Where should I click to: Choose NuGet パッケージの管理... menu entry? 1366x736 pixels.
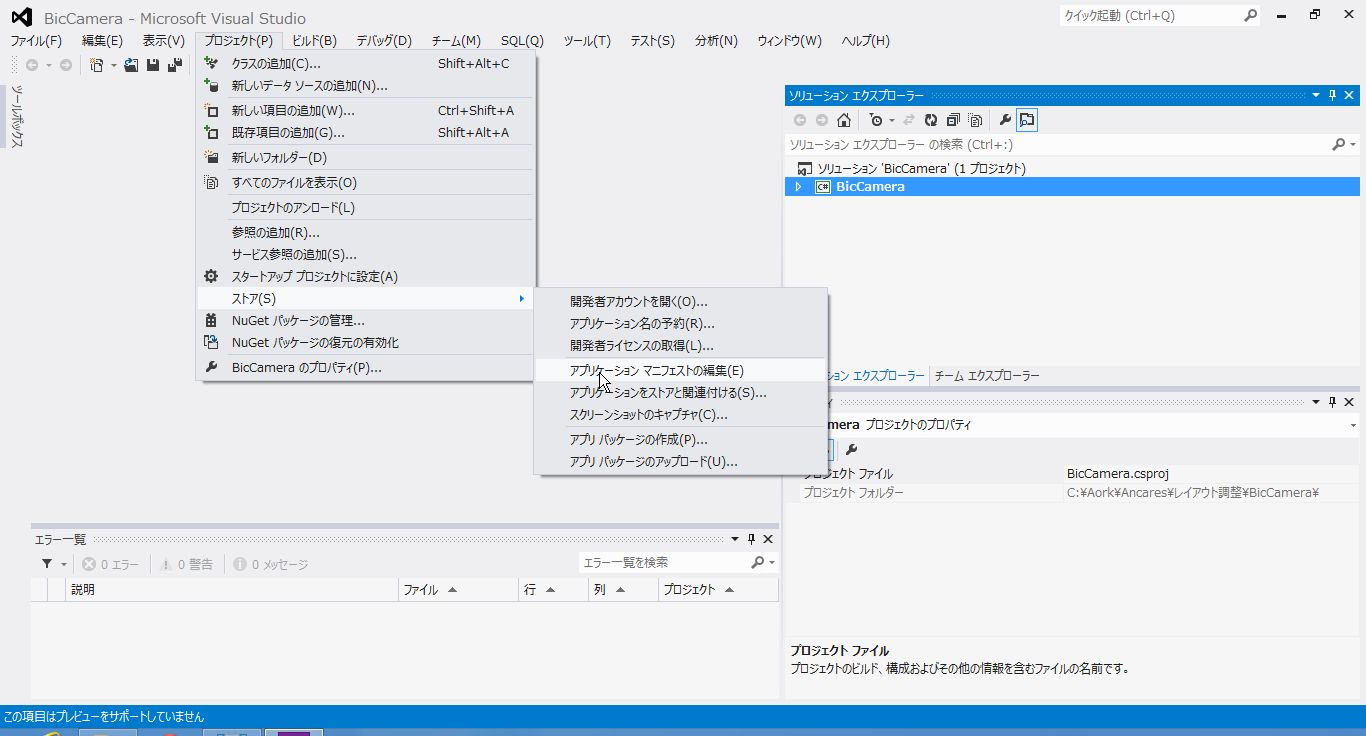click(x=366, y=320)
